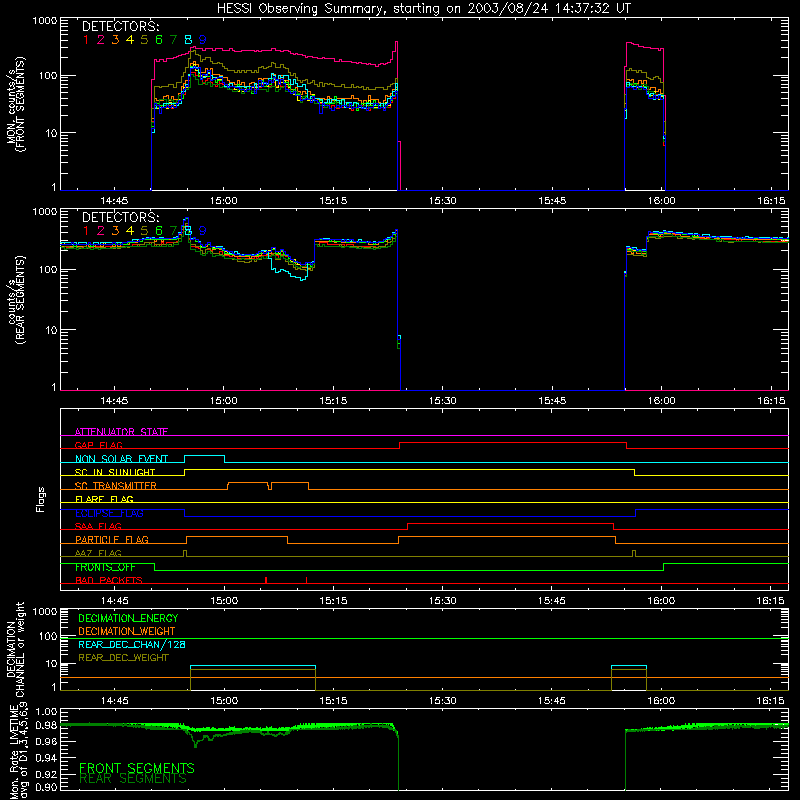Viewport: 800px width, 800px height.
Task: Select detector 5 label in front segments legend
Action: (144, 40)
